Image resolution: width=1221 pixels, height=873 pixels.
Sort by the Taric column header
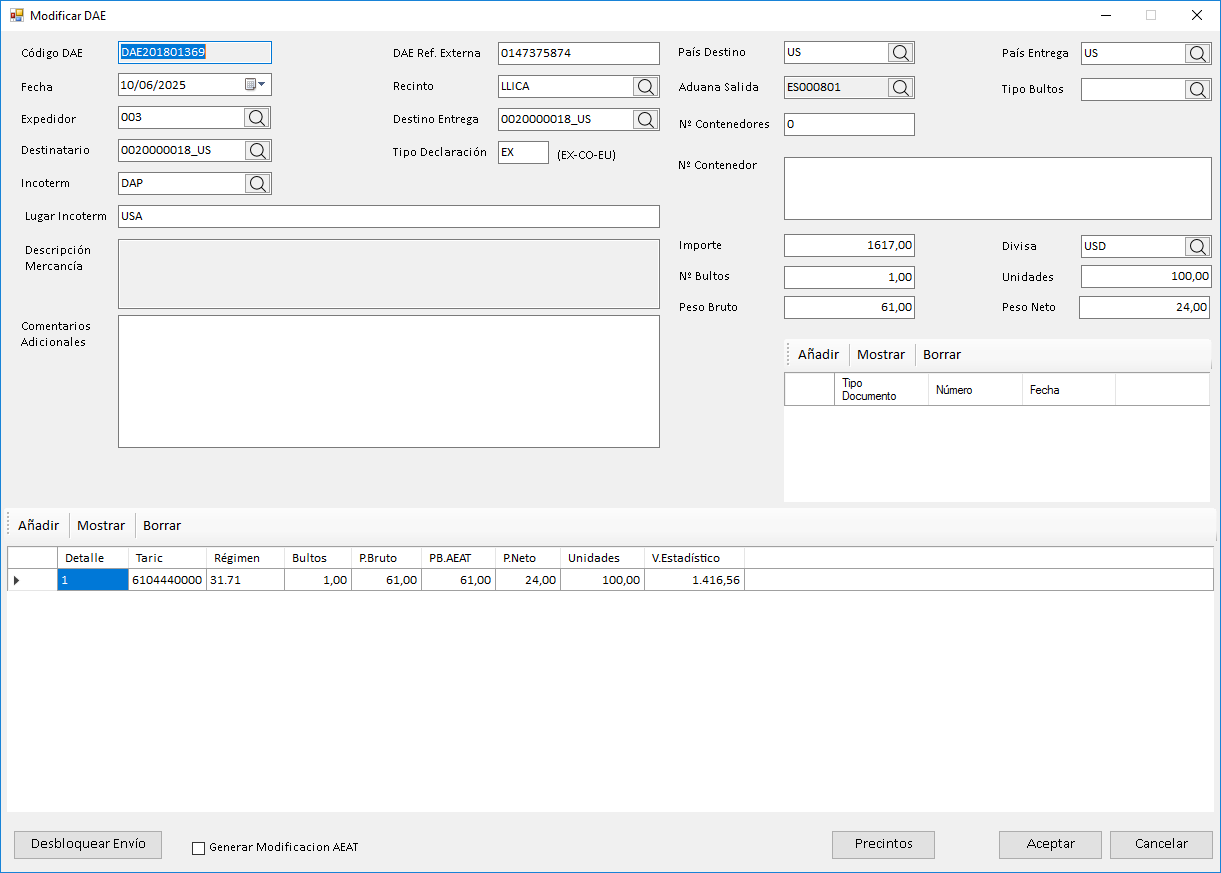tap(166, 558)
